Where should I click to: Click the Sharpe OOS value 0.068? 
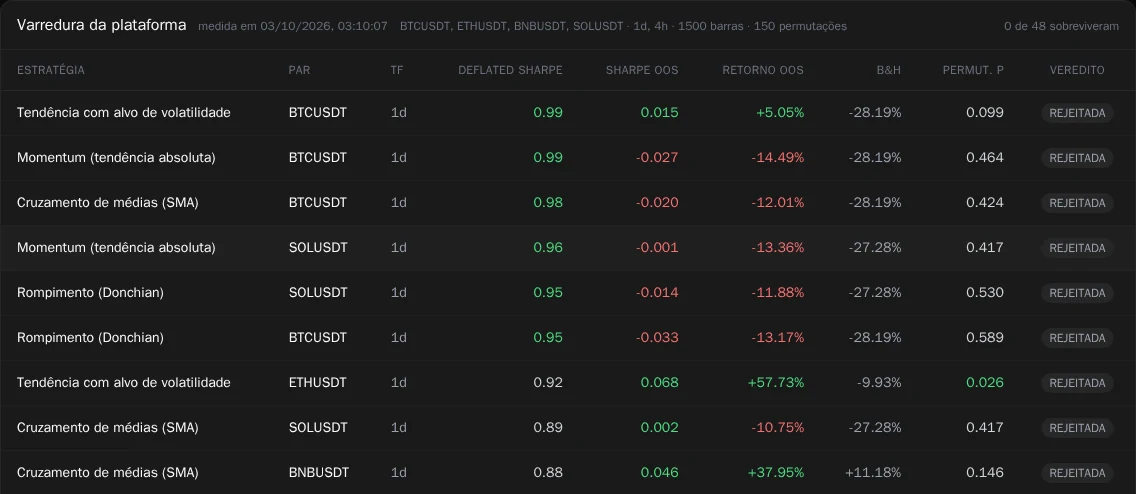[659, 382]
